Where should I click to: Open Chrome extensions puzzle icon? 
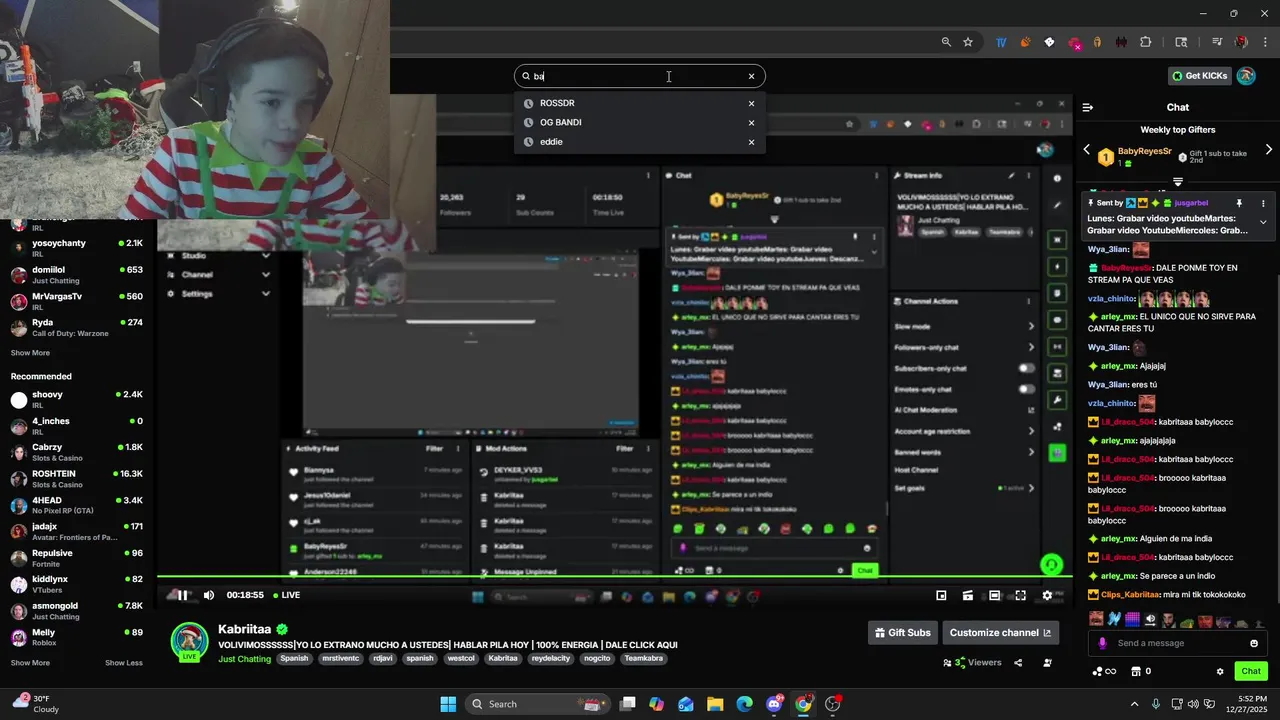click(1146, 42)
